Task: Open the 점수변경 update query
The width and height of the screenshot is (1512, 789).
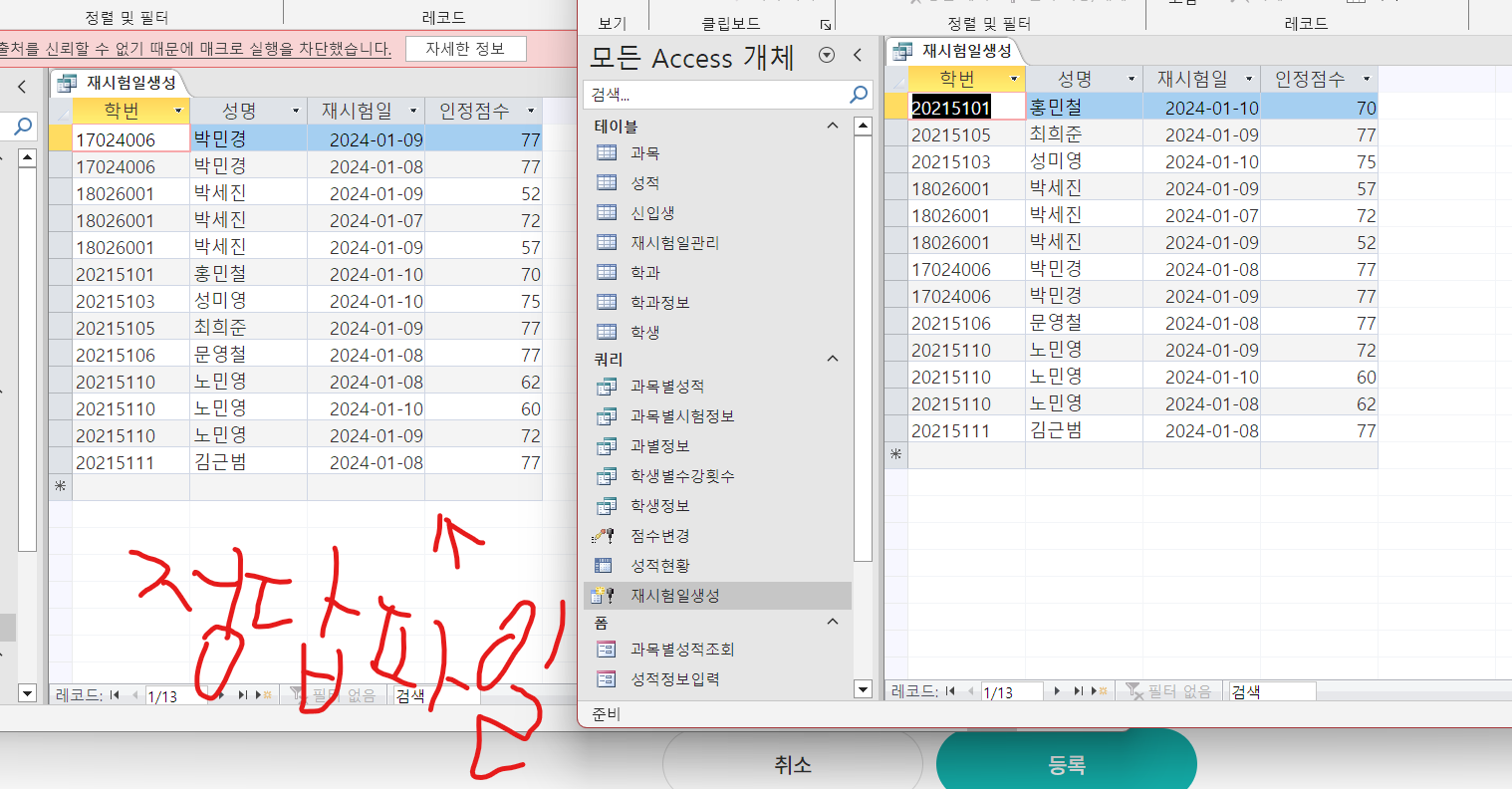Action: (659, 536)
